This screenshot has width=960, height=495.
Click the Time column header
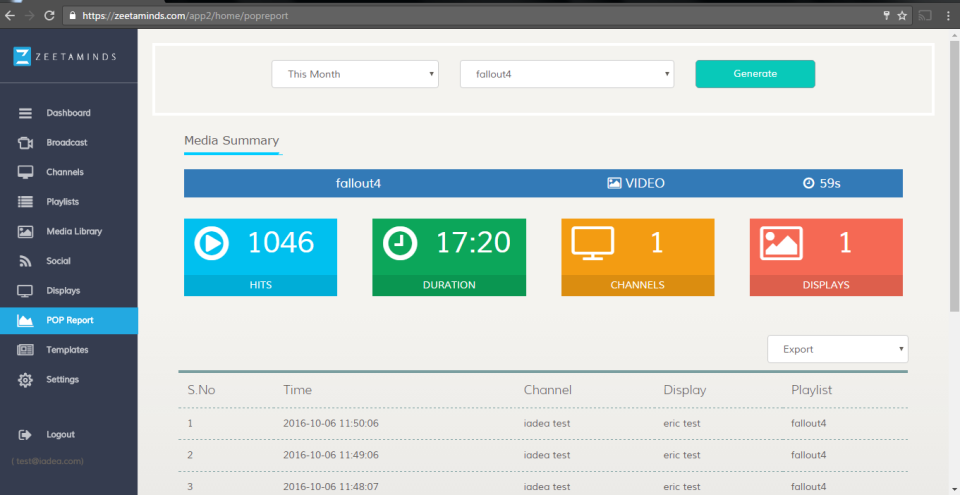coord(298,390)
